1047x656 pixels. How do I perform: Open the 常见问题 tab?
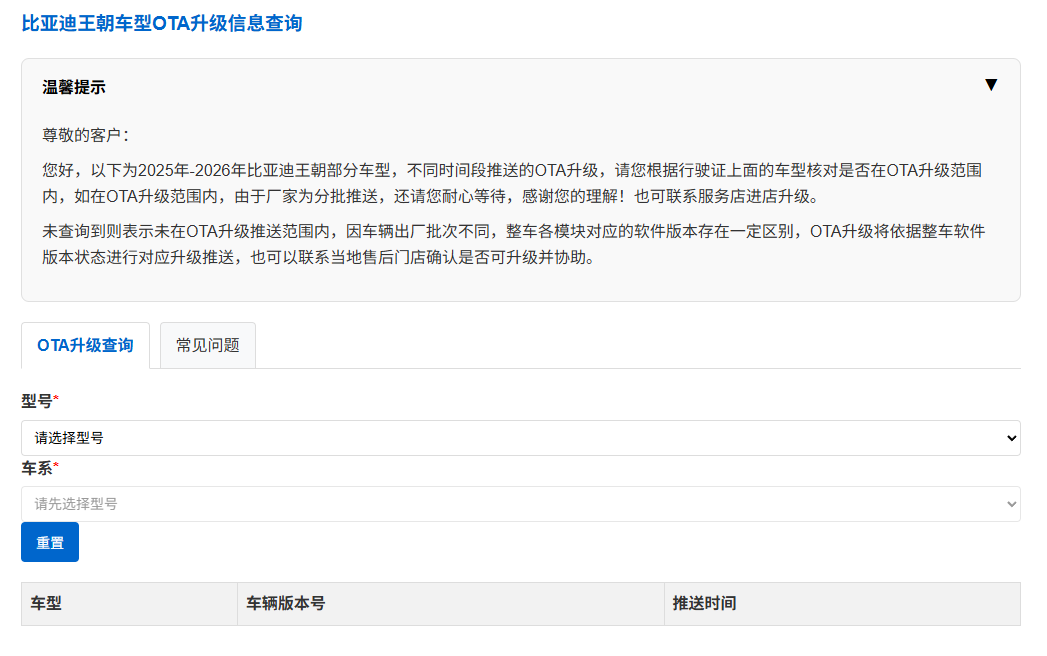click(x=208, y=345)
